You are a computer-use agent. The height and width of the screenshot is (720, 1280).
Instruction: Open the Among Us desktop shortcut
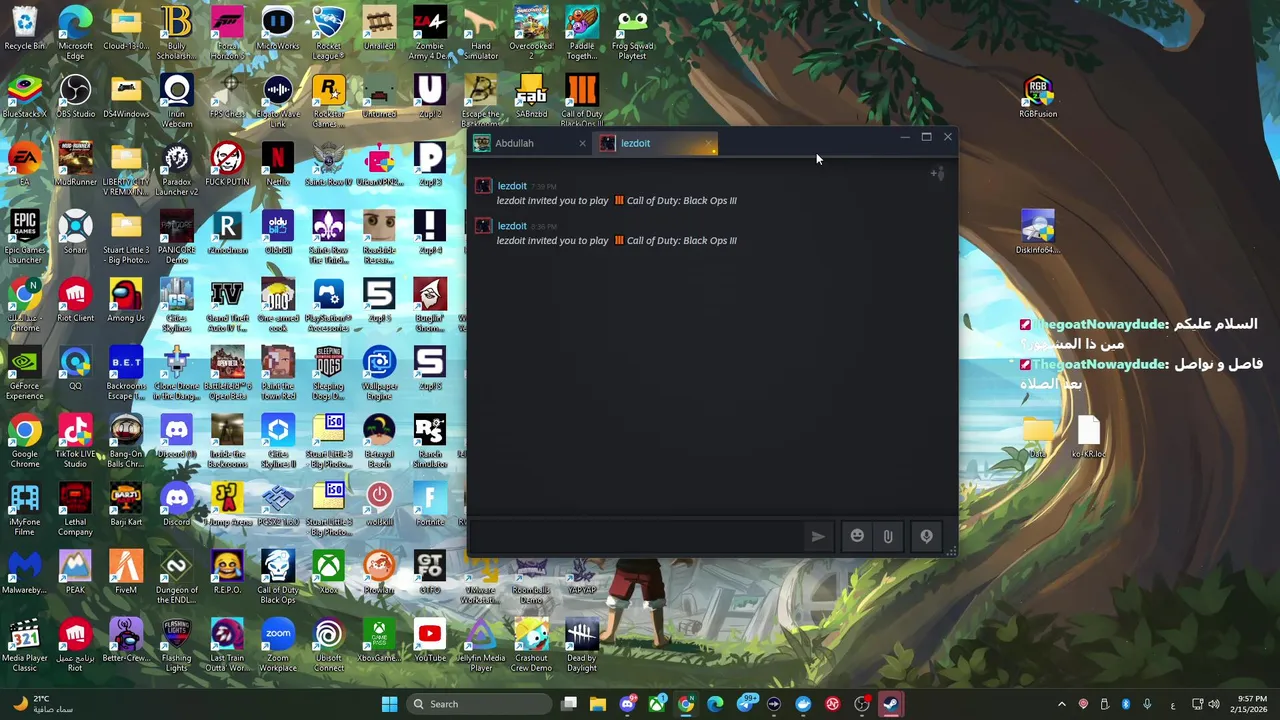pyautogui.click(x=126, y=302)
